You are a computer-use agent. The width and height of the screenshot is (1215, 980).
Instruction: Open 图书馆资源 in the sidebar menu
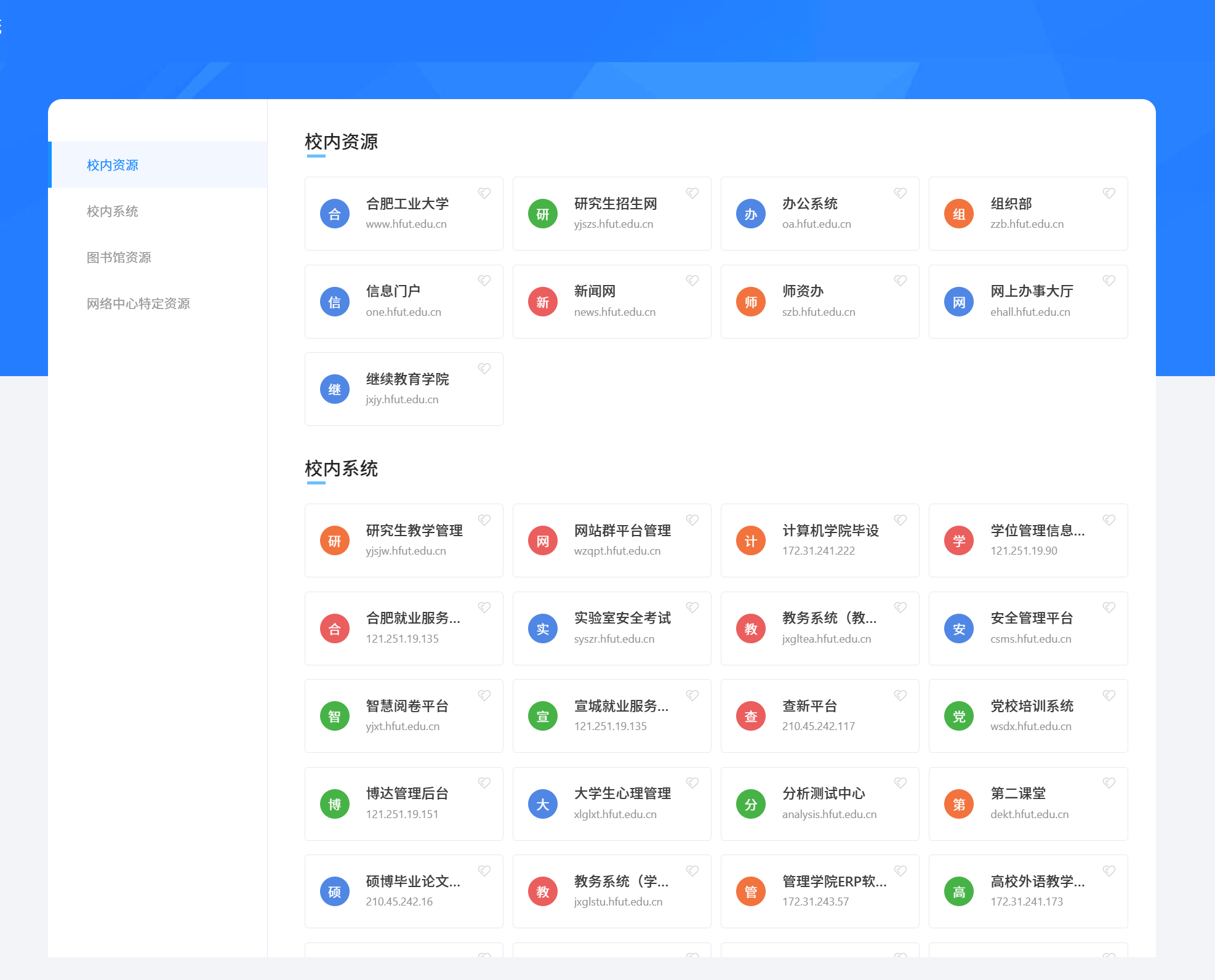tap(119, 257)
